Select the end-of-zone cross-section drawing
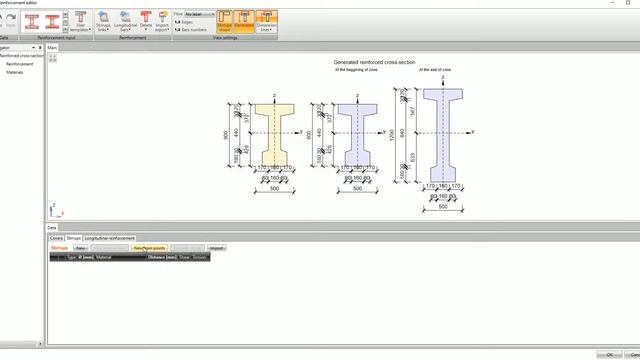Viewport: 640px width, 360px height. (443, 135)
